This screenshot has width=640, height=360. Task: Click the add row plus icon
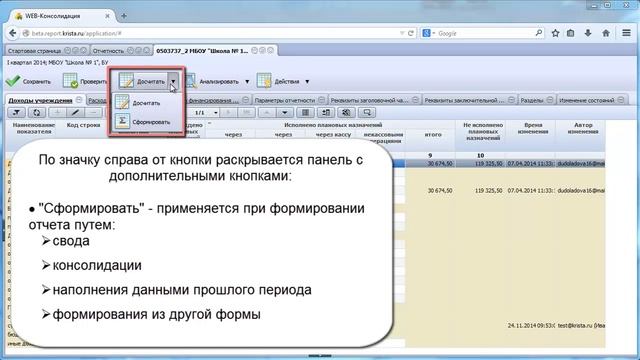coord(57,112)
